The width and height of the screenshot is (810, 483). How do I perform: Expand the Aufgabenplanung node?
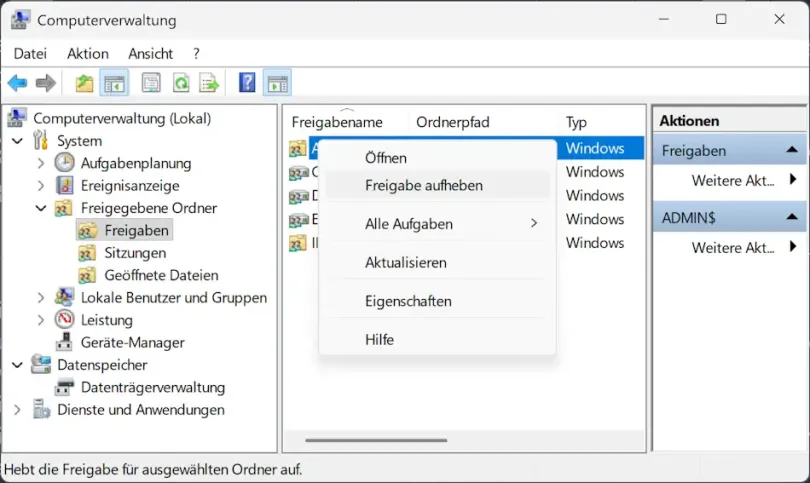click(x=41, y=163)
